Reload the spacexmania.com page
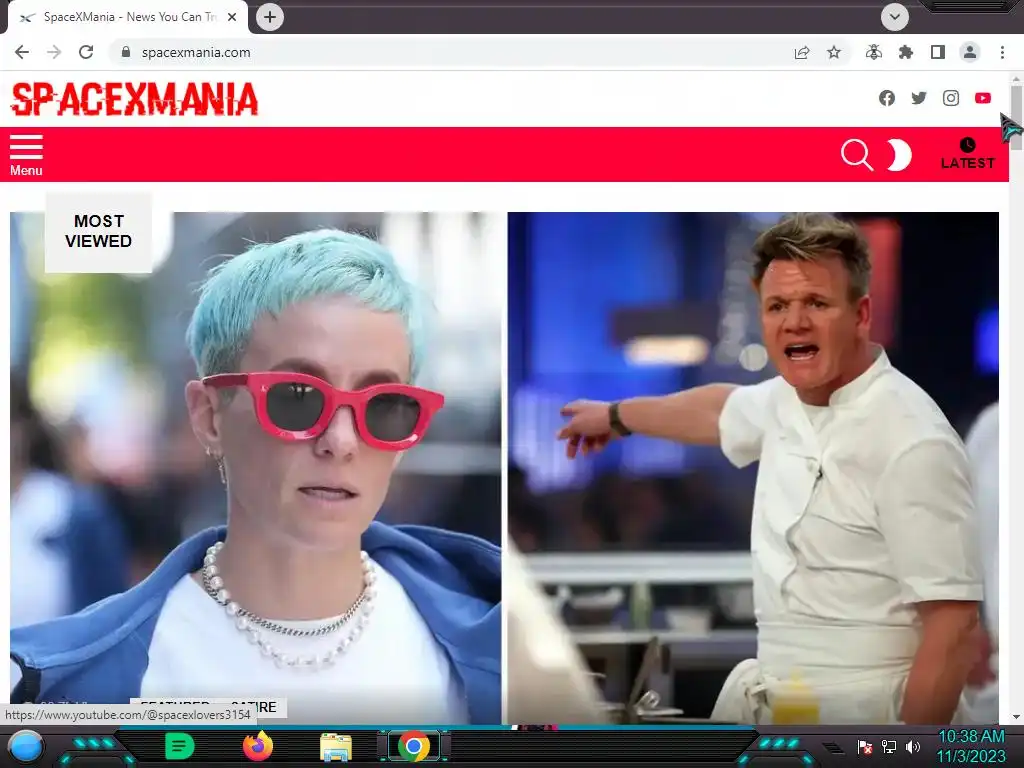This screenshot has height=768, width=1024. point(86,52)
